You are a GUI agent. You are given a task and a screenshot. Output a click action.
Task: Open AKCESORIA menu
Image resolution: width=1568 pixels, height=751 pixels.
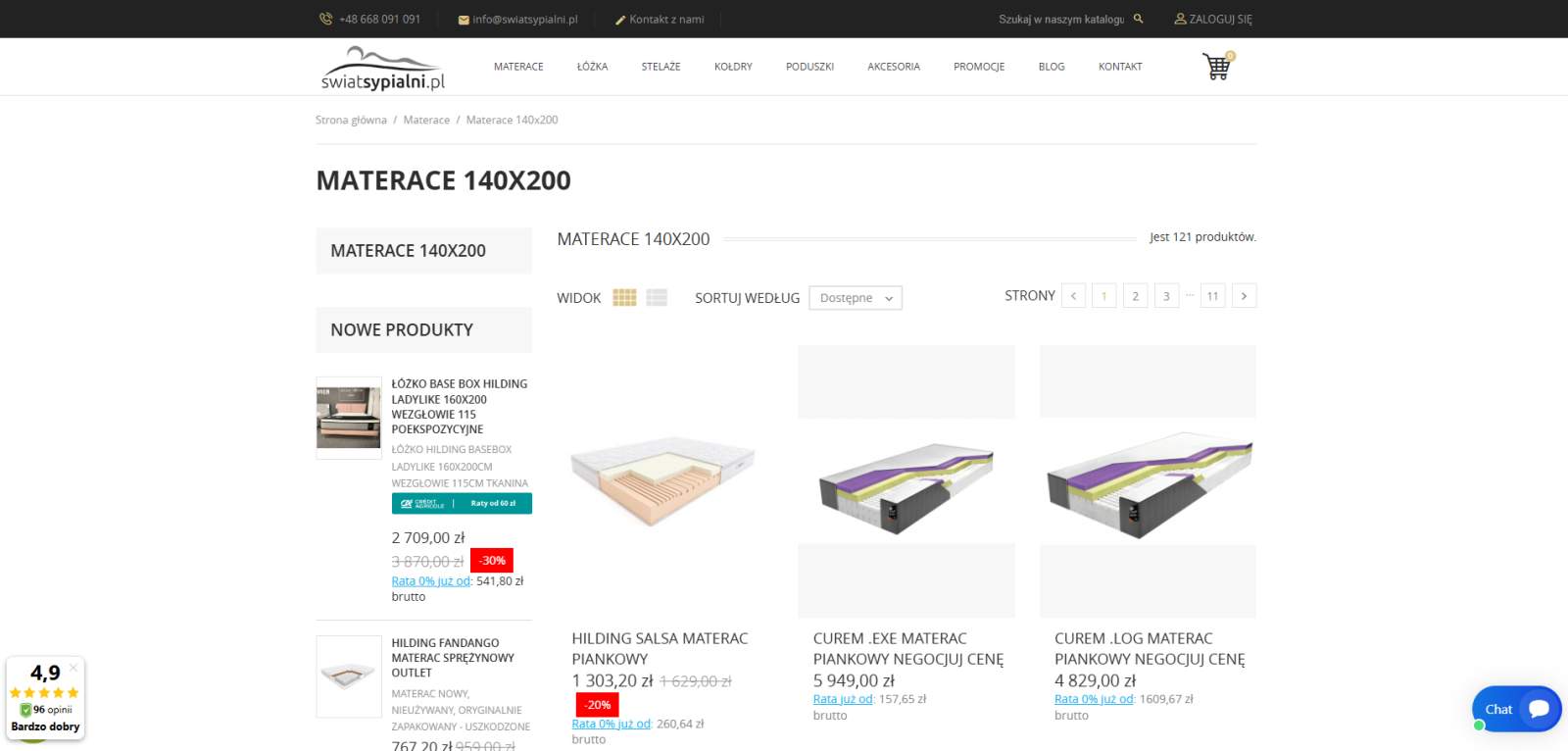tap(894, 67)
